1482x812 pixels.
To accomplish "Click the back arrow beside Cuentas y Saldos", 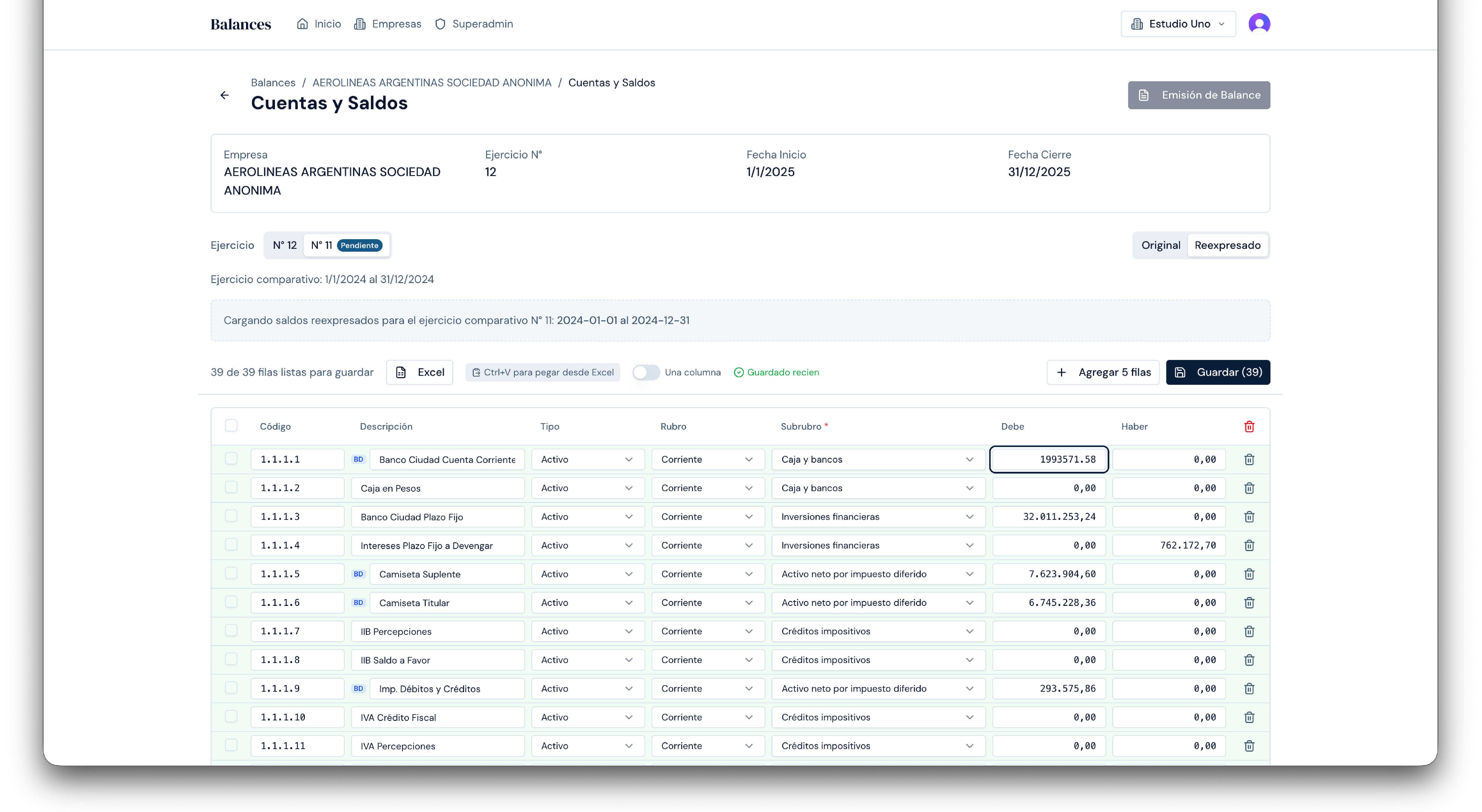I will click(x=224, y=95).
